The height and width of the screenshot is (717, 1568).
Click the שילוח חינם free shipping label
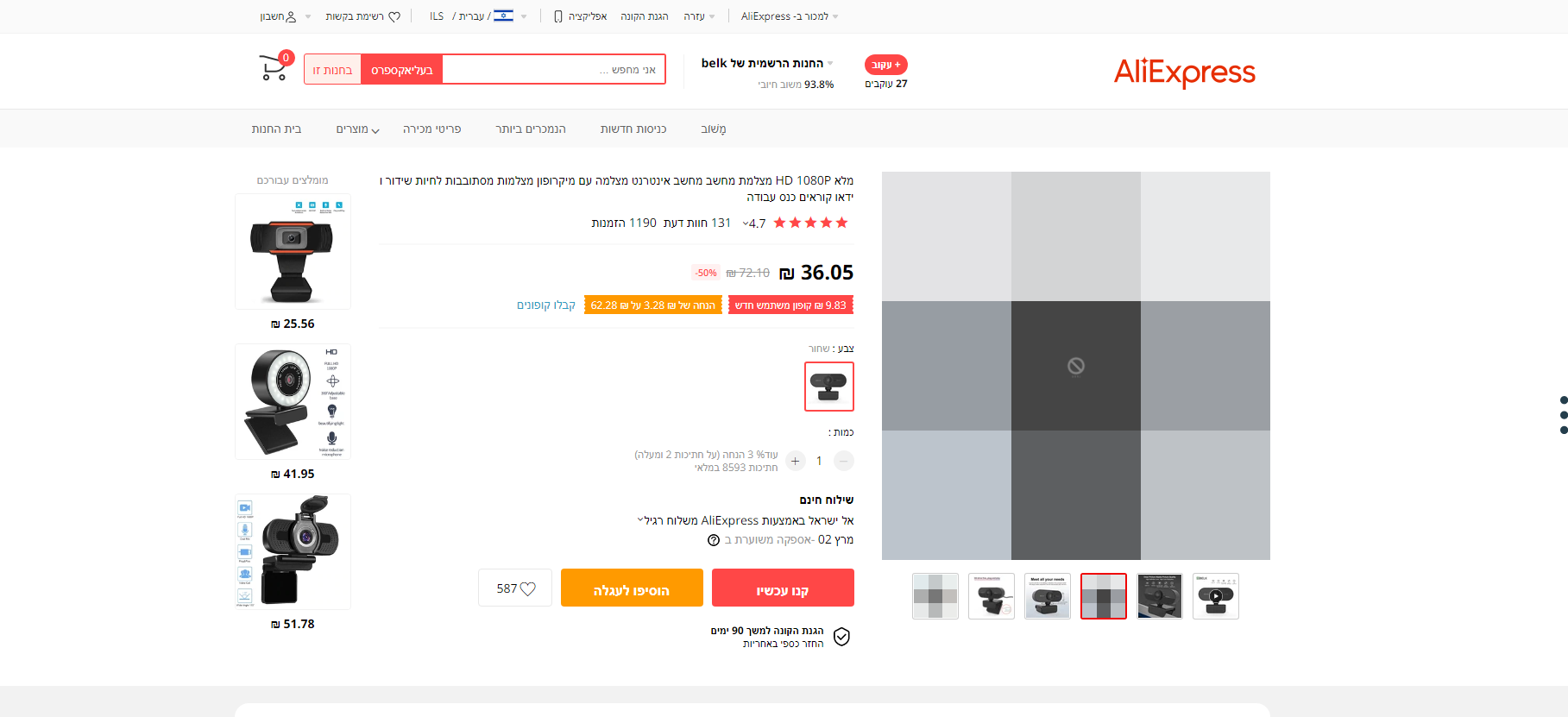point(827,500)
